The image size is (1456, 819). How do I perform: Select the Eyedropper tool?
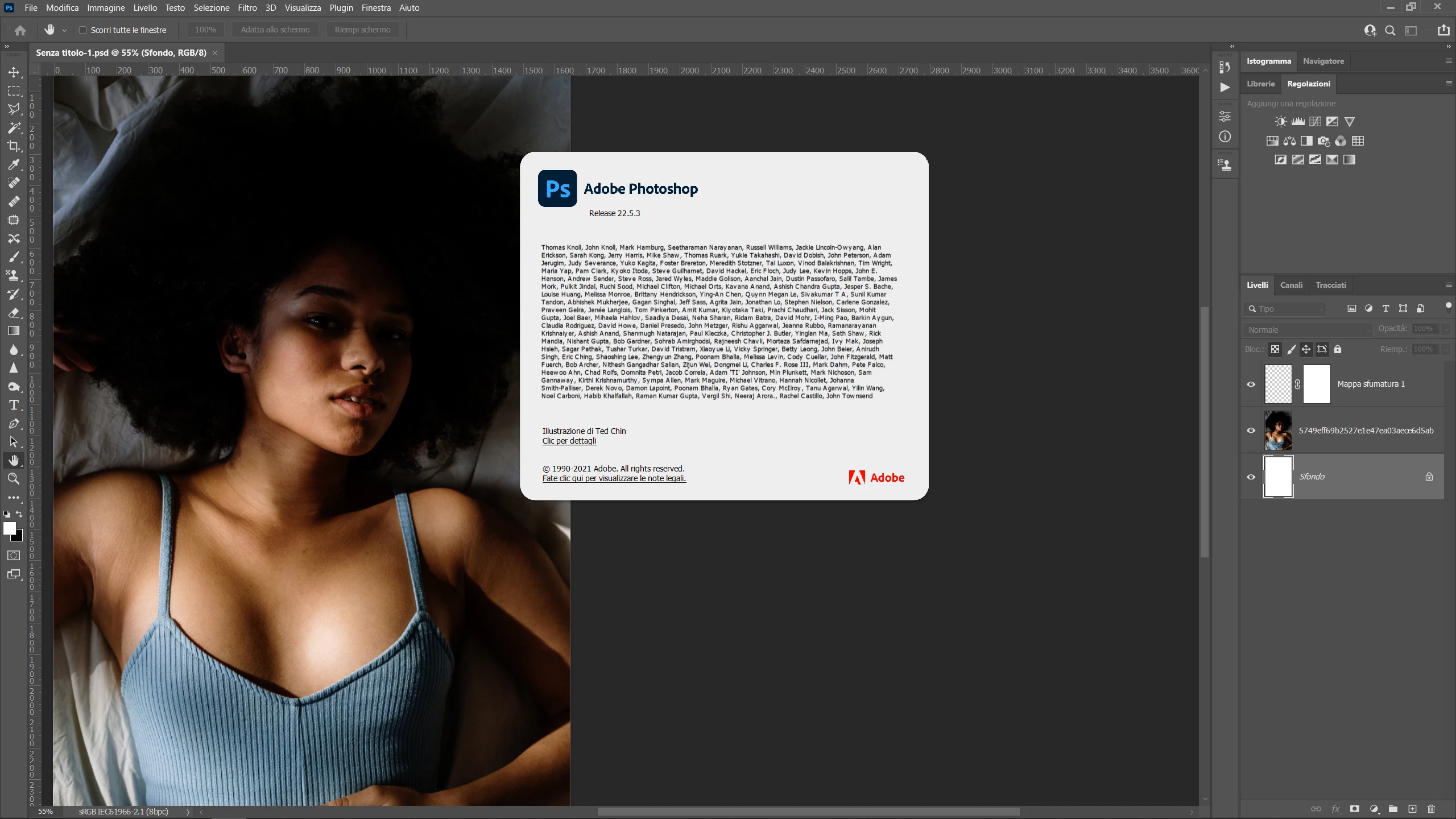point(14,165)
